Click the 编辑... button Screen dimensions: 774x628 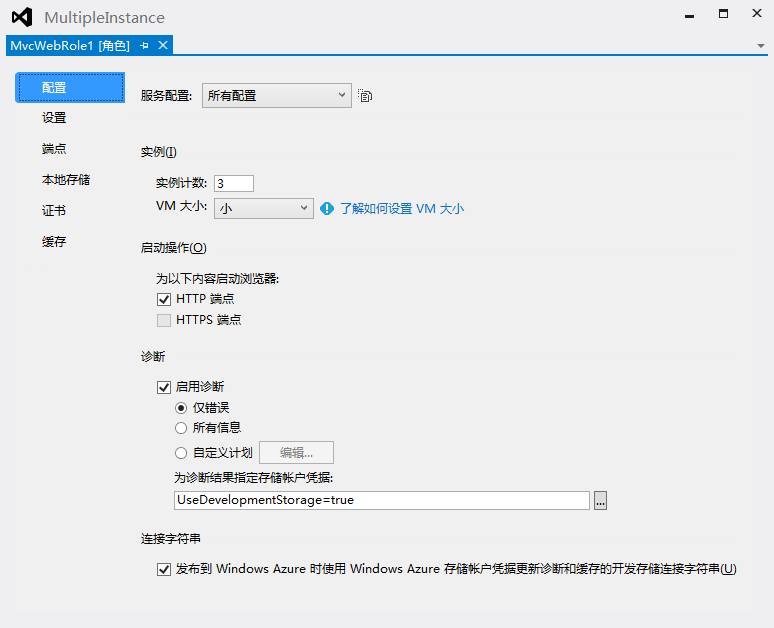coord(296,453)
